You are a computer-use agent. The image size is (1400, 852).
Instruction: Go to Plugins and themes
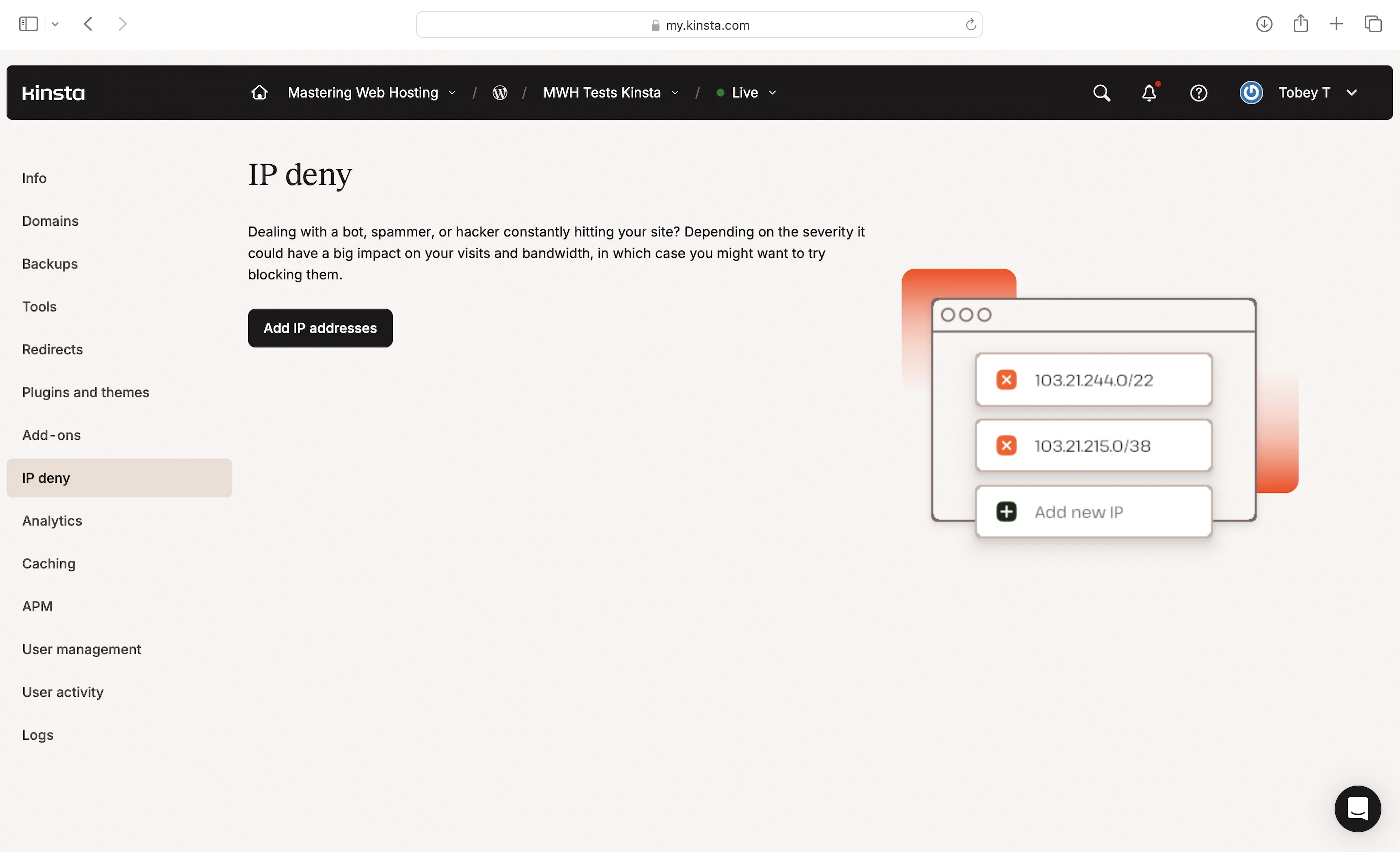[86, 392]
